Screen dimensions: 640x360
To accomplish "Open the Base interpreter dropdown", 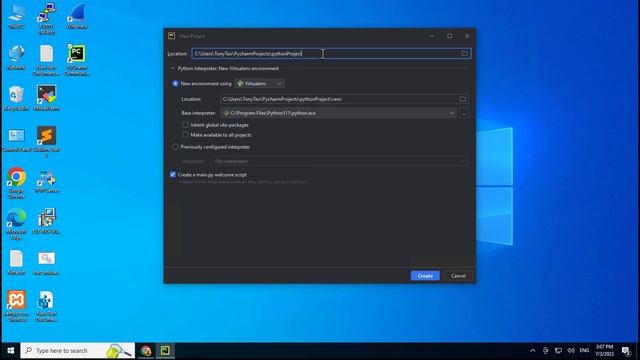I will 338,113.
